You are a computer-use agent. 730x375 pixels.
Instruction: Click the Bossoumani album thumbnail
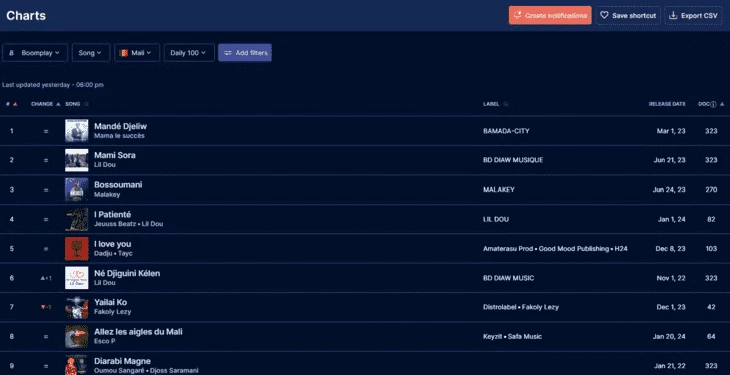tap(76, 190)
